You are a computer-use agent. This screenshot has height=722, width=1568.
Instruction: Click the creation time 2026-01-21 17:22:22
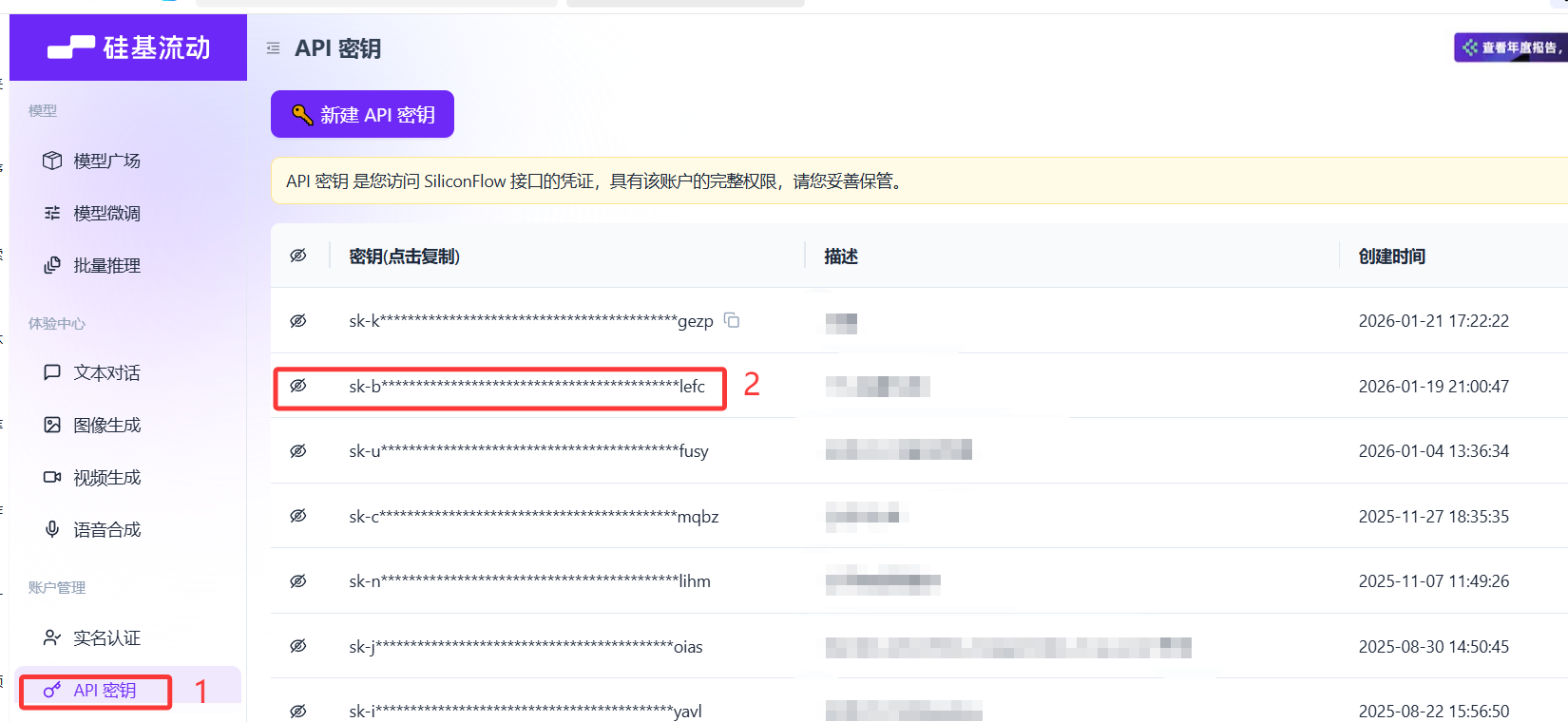coord(1434,321)
